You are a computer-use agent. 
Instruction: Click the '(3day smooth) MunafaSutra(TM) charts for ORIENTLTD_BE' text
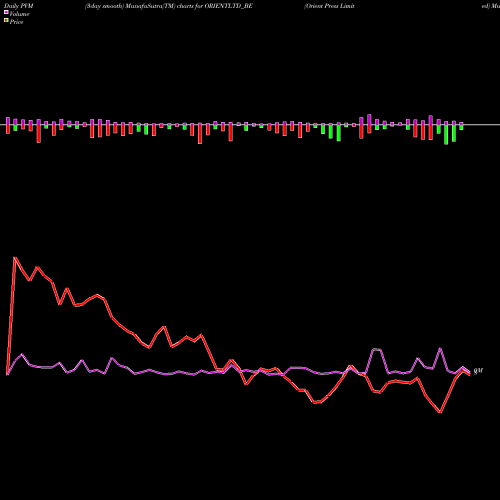pyautogui.click(x=169, y=6)
